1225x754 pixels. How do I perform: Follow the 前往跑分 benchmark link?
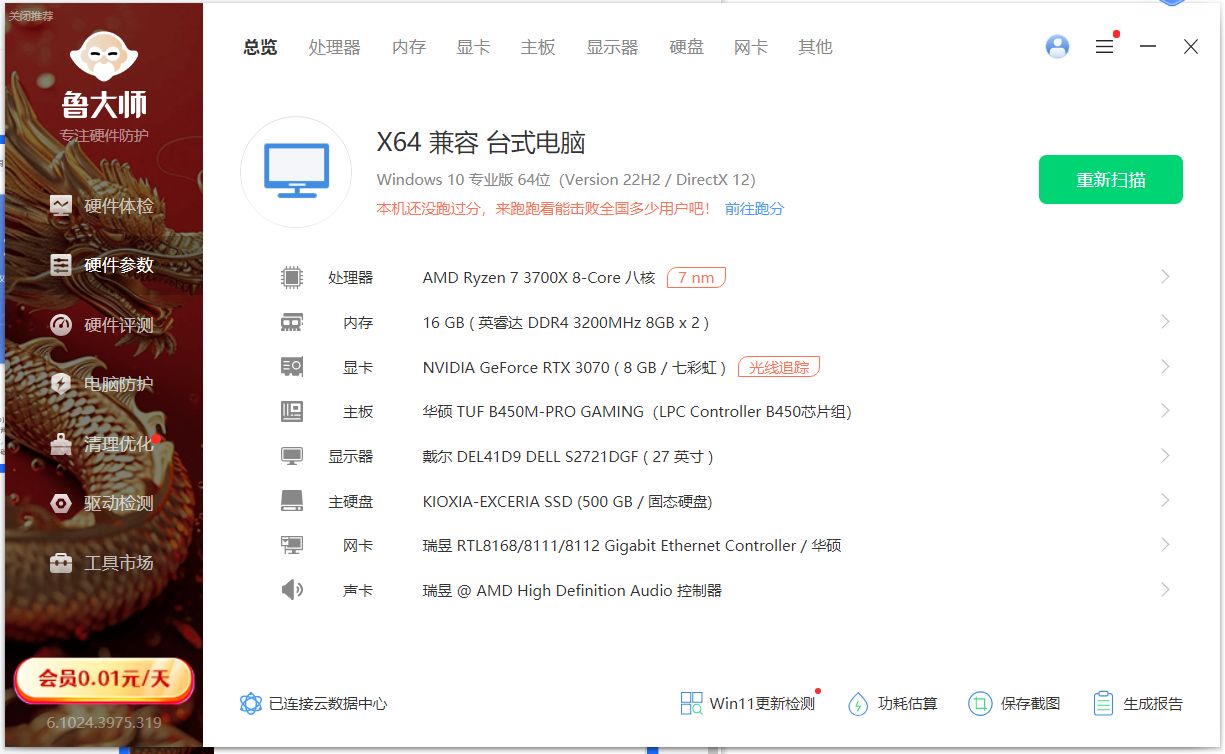tap(753, 208)
